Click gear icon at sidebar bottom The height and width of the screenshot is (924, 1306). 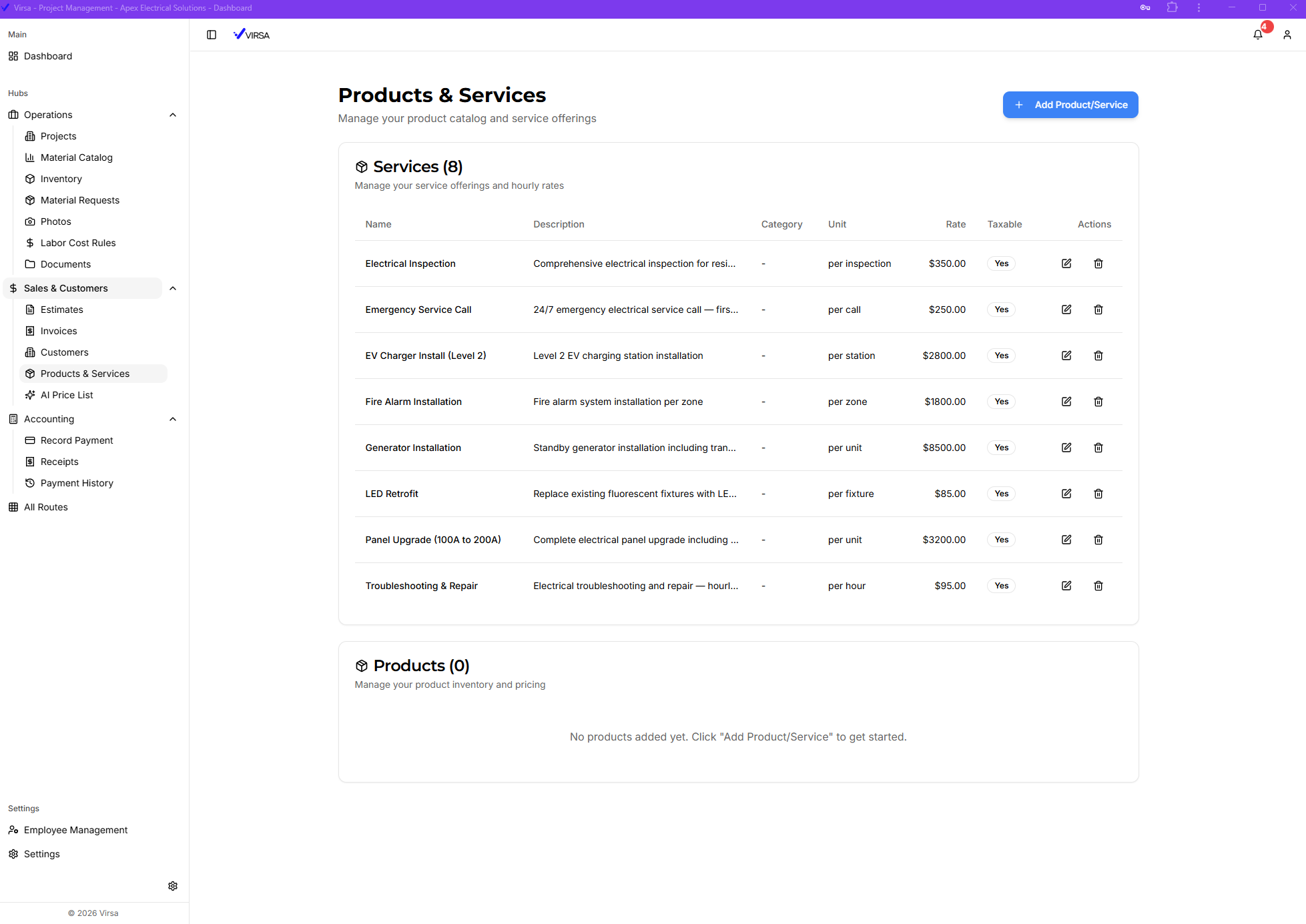pos(173,886)
